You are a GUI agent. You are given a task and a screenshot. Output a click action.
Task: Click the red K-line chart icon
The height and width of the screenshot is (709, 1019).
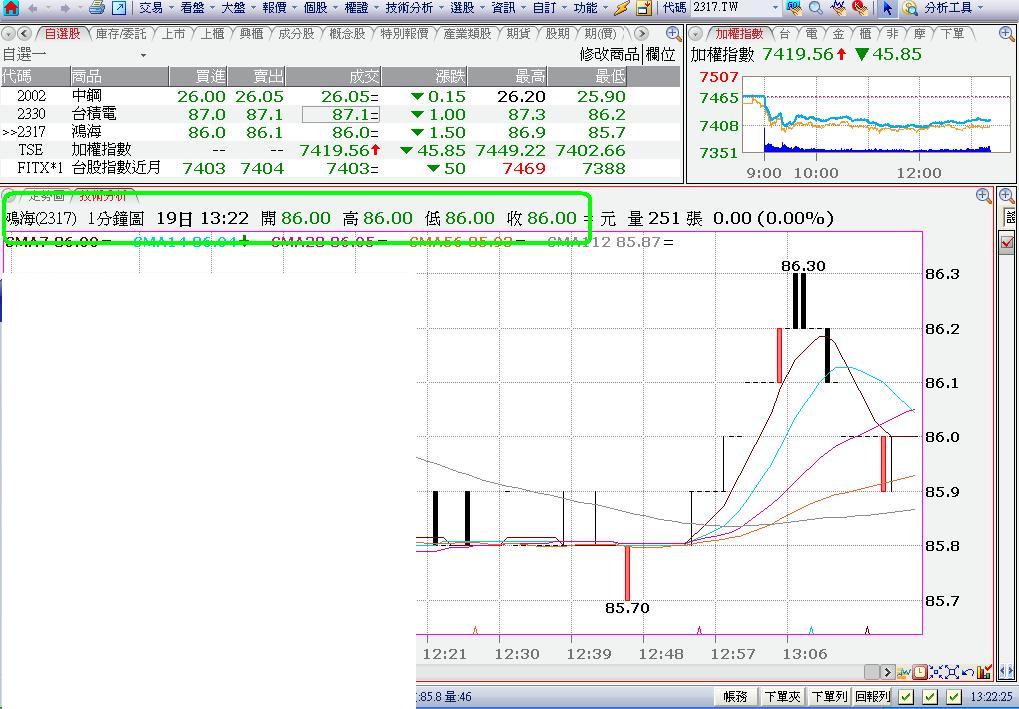860,8
